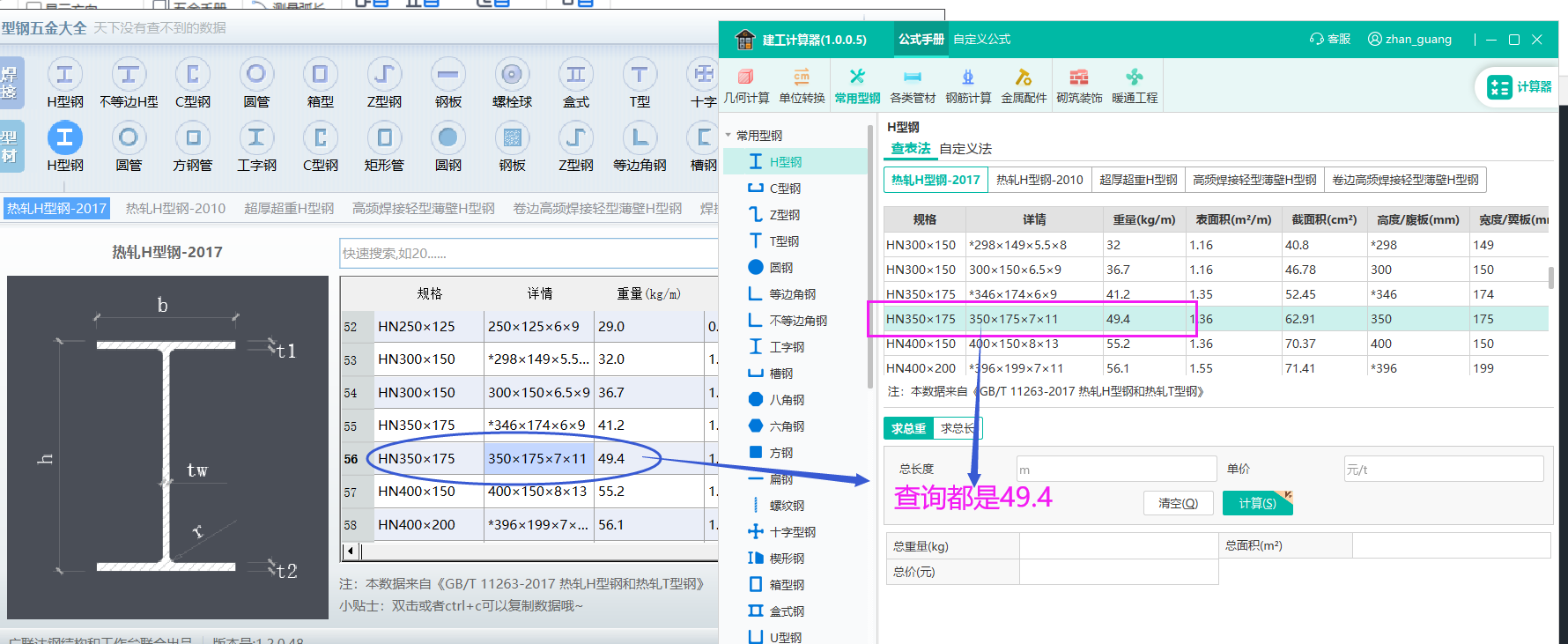1568x644 pixels.
Task: Switch to the 焊接 side tab
Action: [x=11, y=83]
